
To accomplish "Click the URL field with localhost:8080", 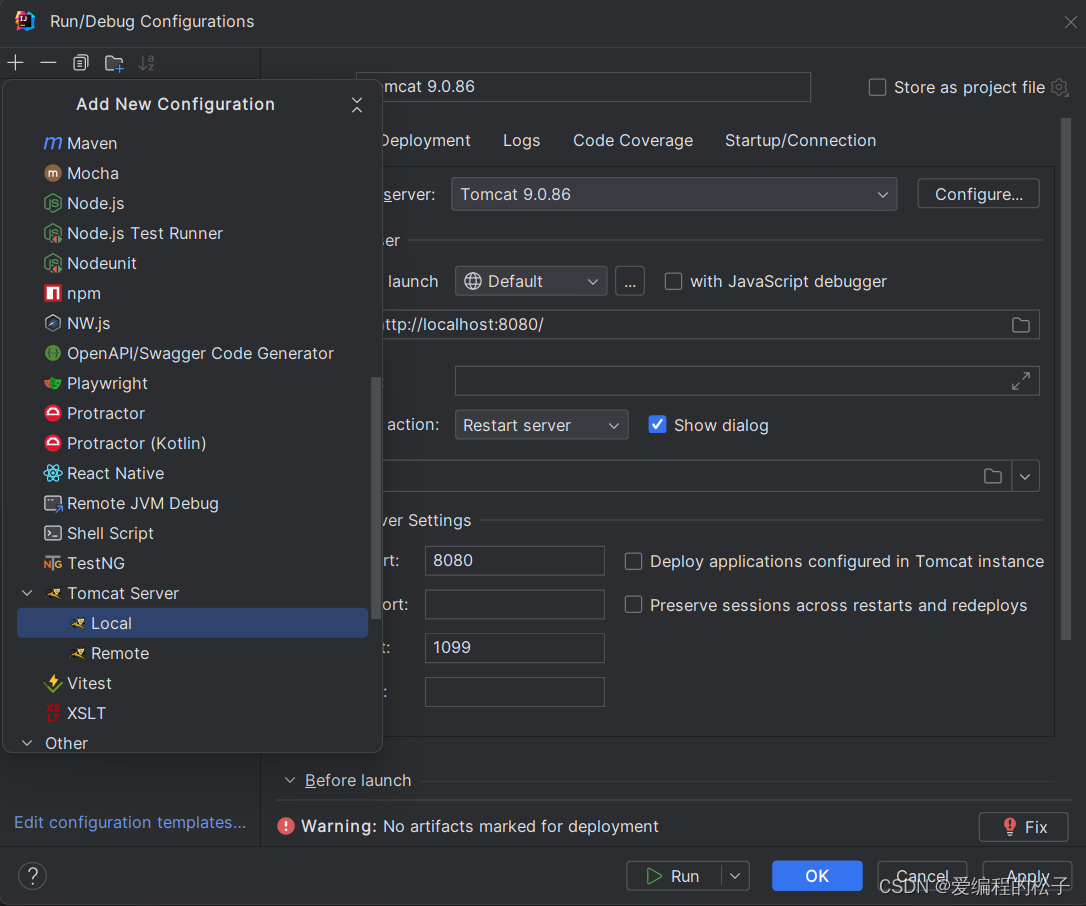I will tap(710, 324).
